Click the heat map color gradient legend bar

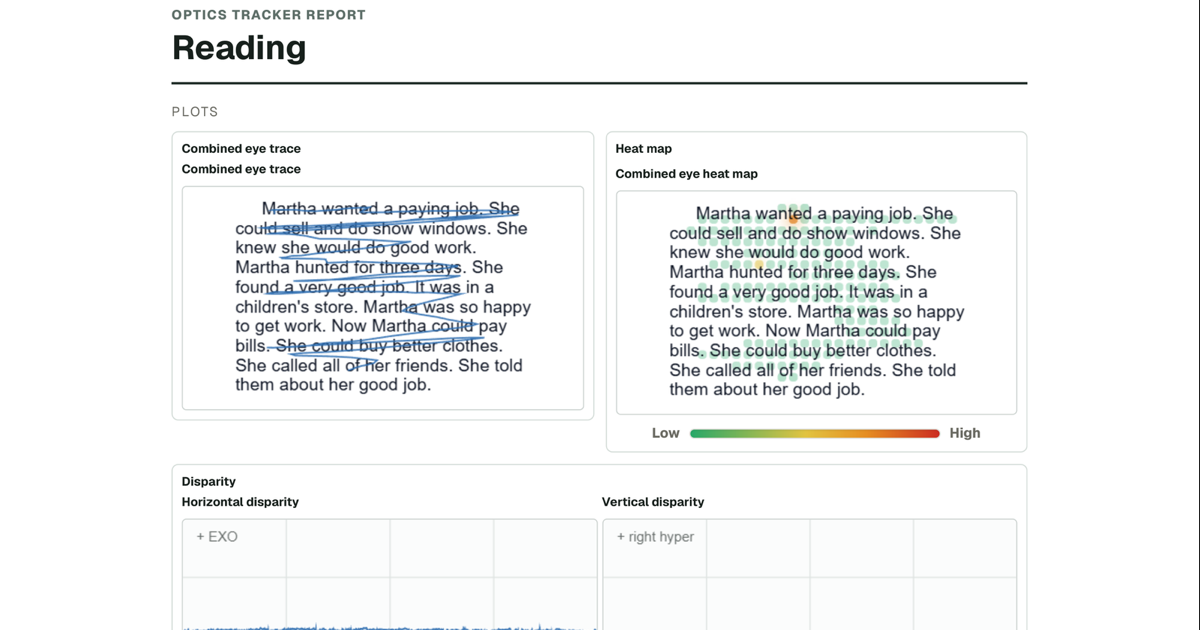pos(815,434)
